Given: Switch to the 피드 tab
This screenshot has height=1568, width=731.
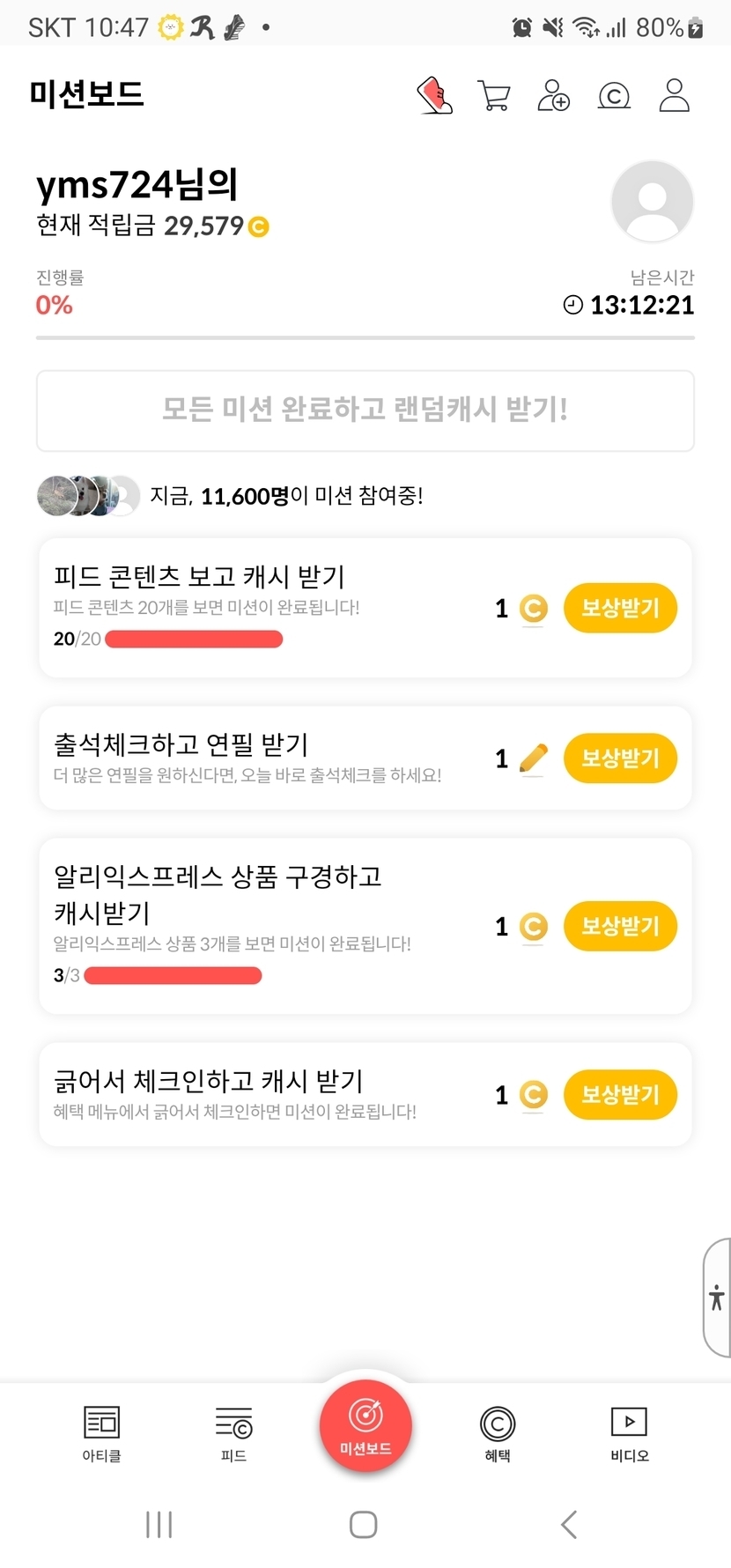Looking at the screenshot, I should [233, 1432].
